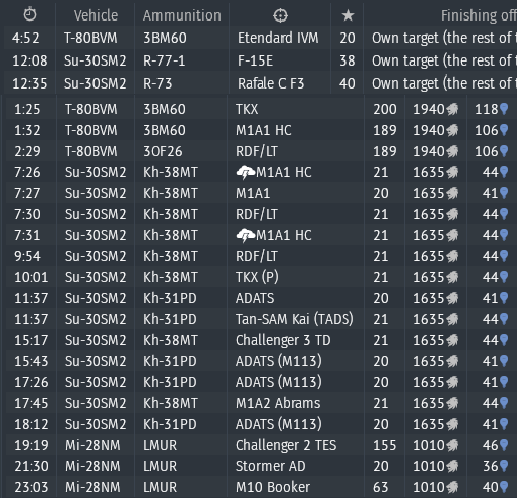The image size is (517, 498).
Task: Click the silver lion icon in the 19:19 row
Action: pyautogui.click(x=452, y=445)
